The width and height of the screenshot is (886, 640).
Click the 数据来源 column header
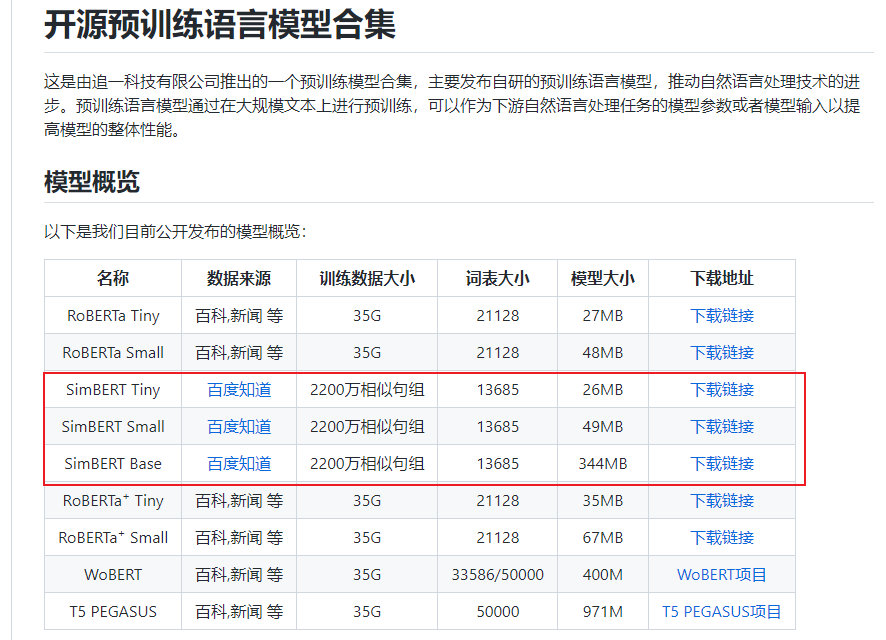tap(237, 278)
